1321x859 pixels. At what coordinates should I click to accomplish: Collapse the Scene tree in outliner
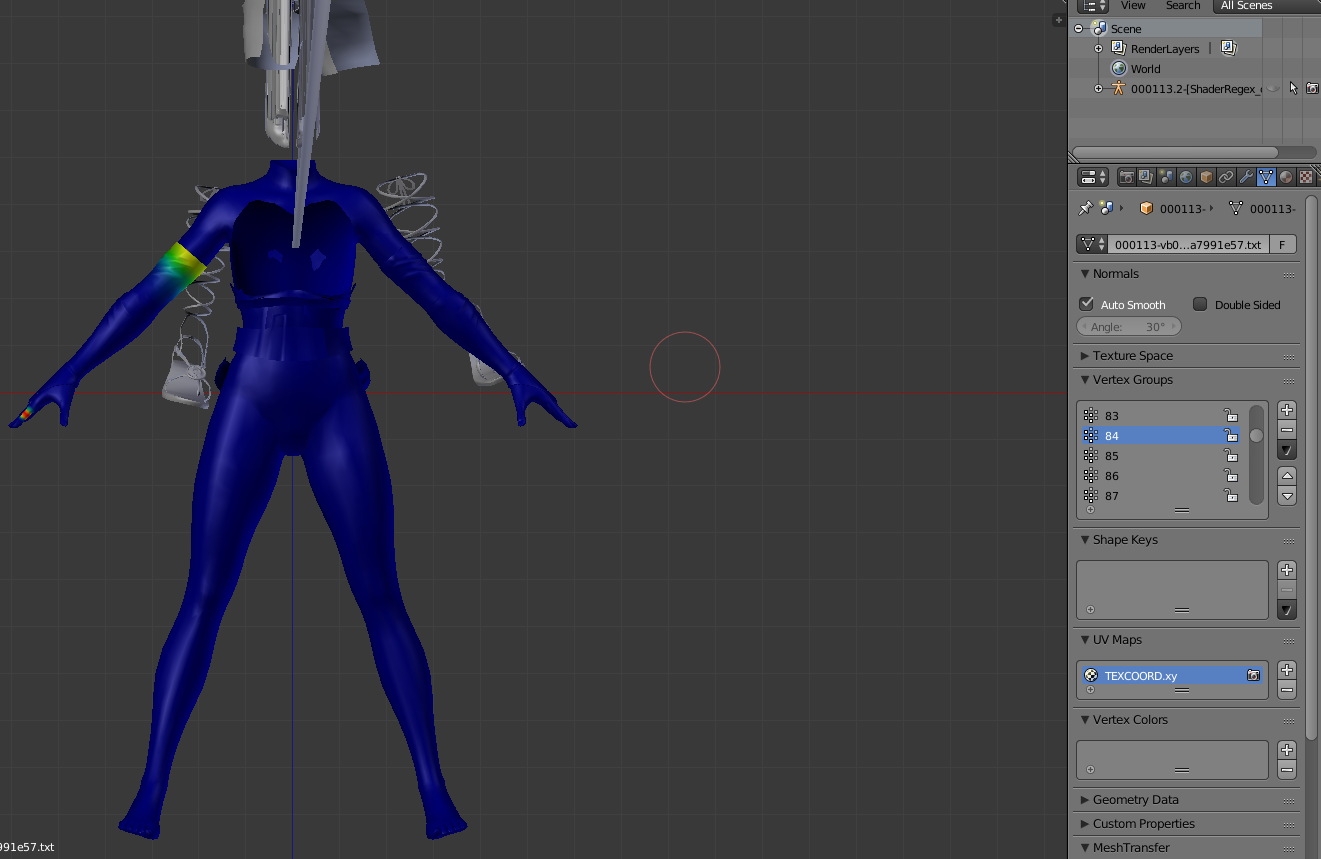click(1079, 29)
